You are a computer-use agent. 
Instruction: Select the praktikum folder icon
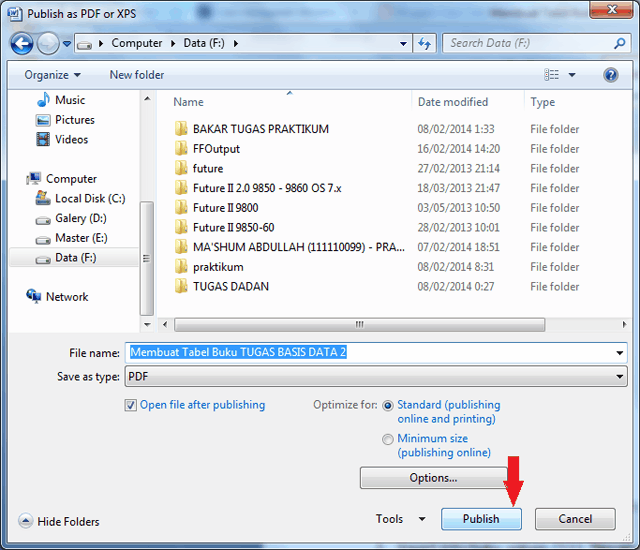tap(181, 267)
